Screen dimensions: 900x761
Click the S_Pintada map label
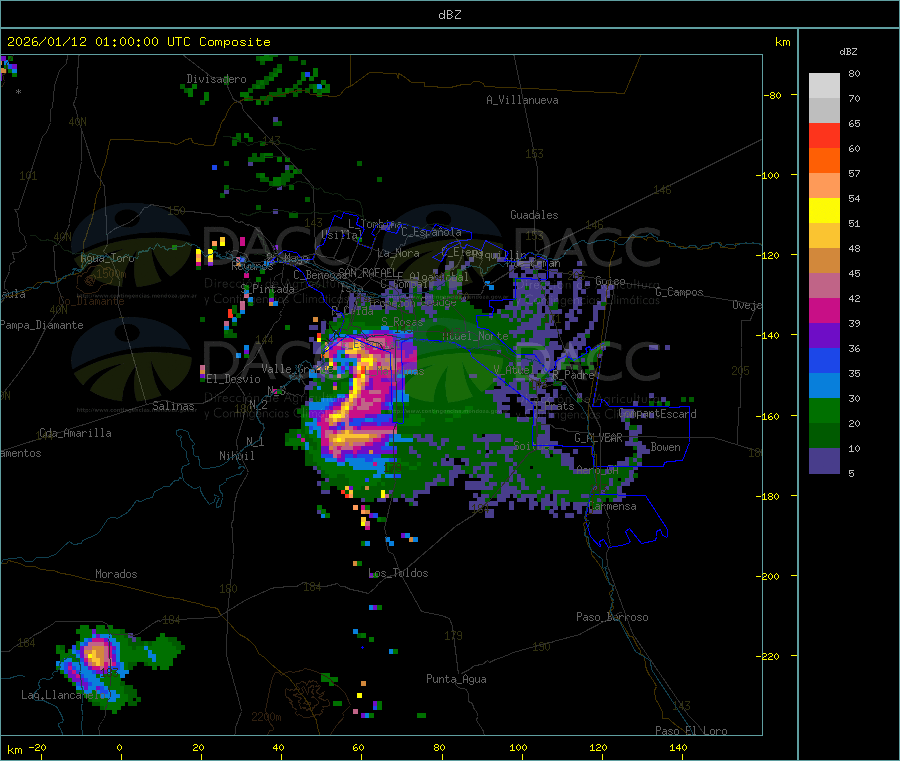tap(267, 289)
